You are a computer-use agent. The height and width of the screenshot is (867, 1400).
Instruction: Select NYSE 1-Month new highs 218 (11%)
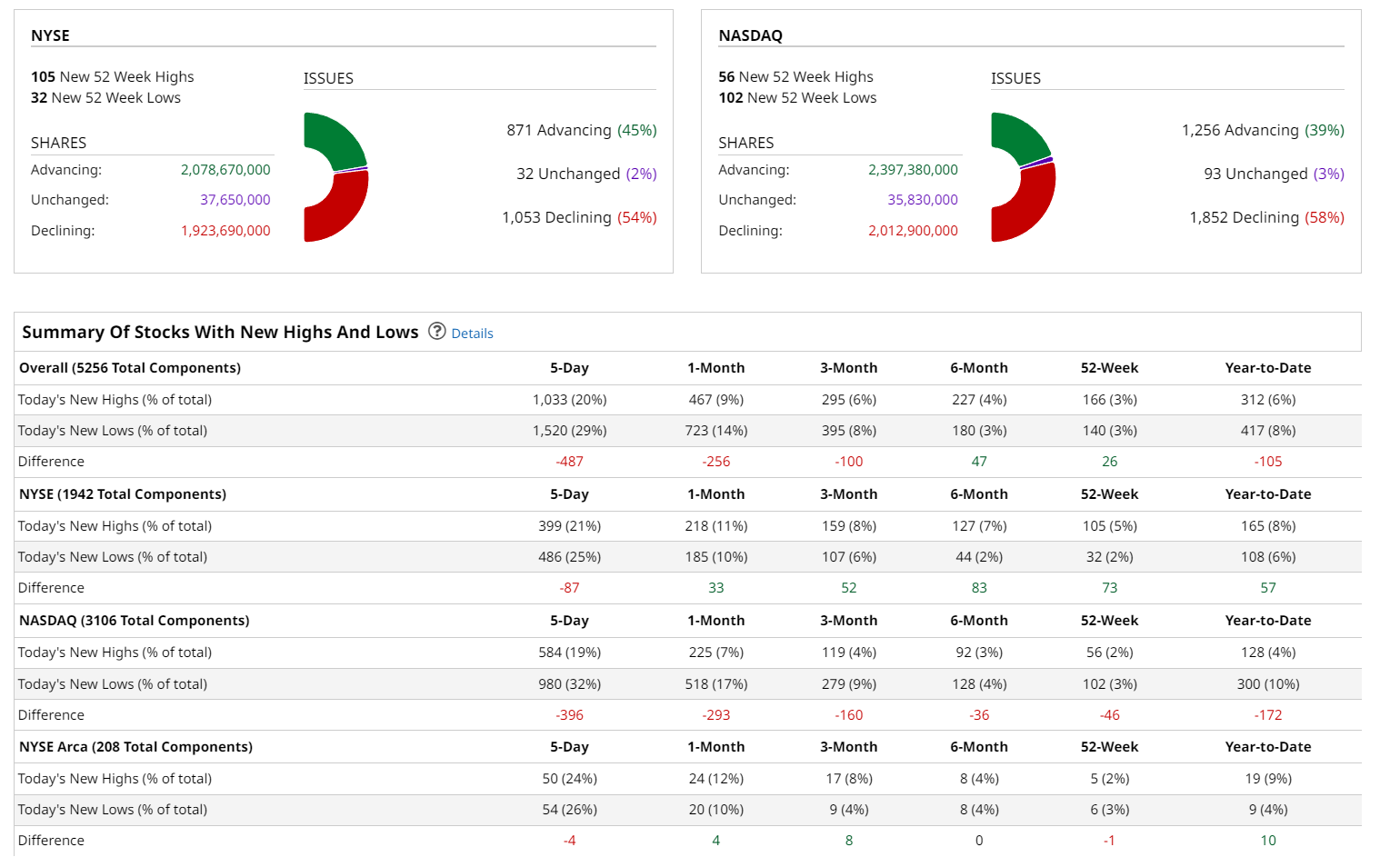pyautogui.click(x=716, y=526)
